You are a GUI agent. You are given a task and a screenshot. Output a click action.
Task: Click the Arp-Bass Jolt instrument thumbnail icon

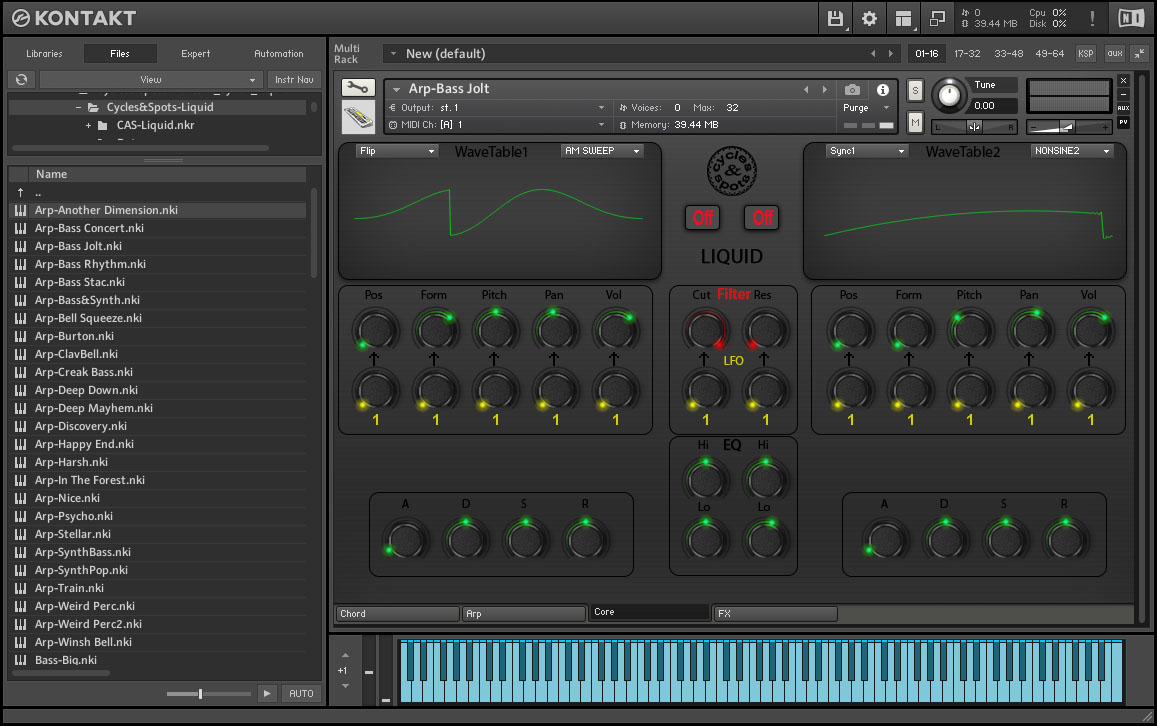358,117
